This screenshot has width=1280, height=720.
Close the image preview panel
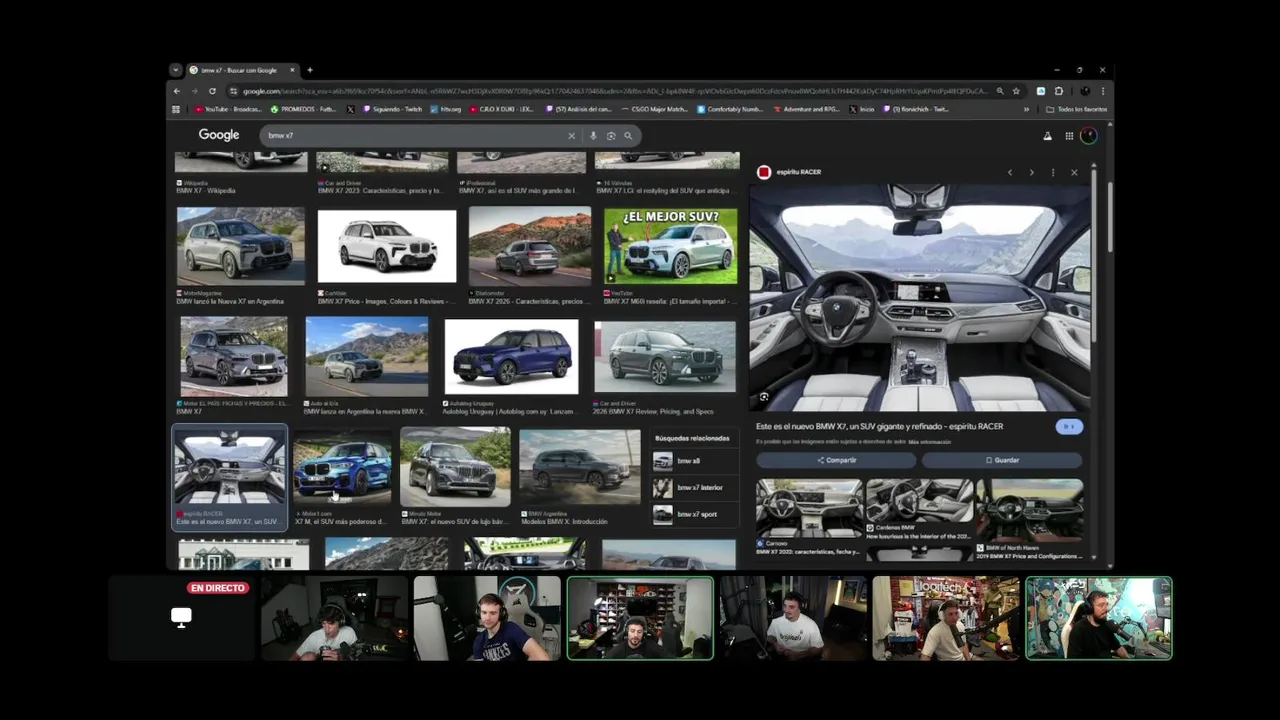pyautogui.click(x=1074, y=172)
